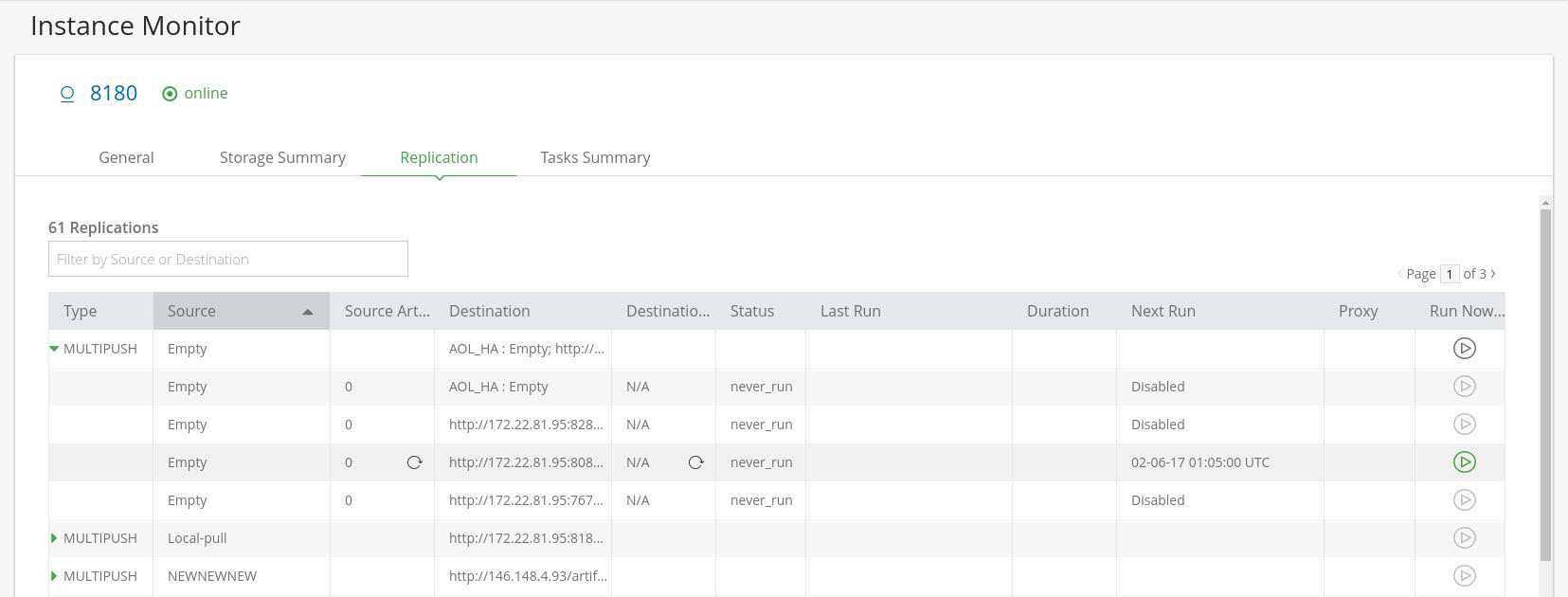Screen dimensions: 1568x597
Task: Run the top Empty MULTIPUSH replication now
Action: 1464,349
